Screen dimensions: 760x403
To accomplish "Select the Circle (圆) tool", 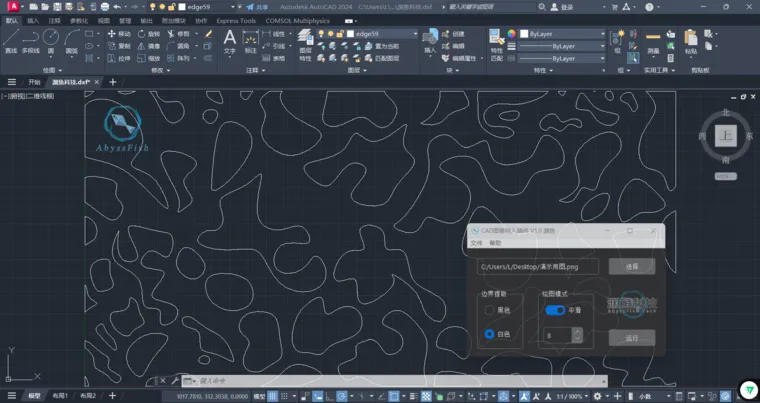I will [51, 41].
